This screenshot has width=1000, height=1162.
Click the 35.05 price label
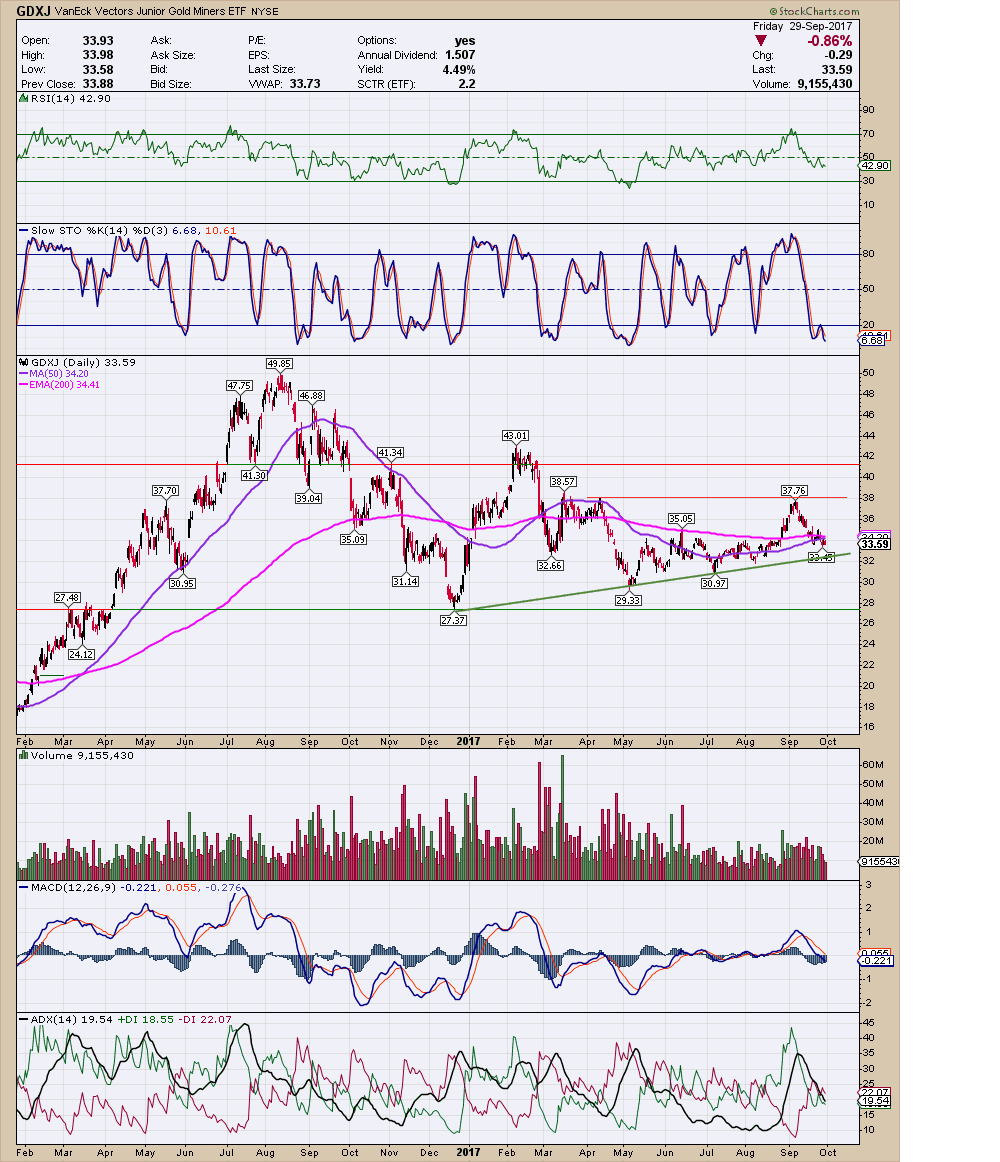coord(681,519)
